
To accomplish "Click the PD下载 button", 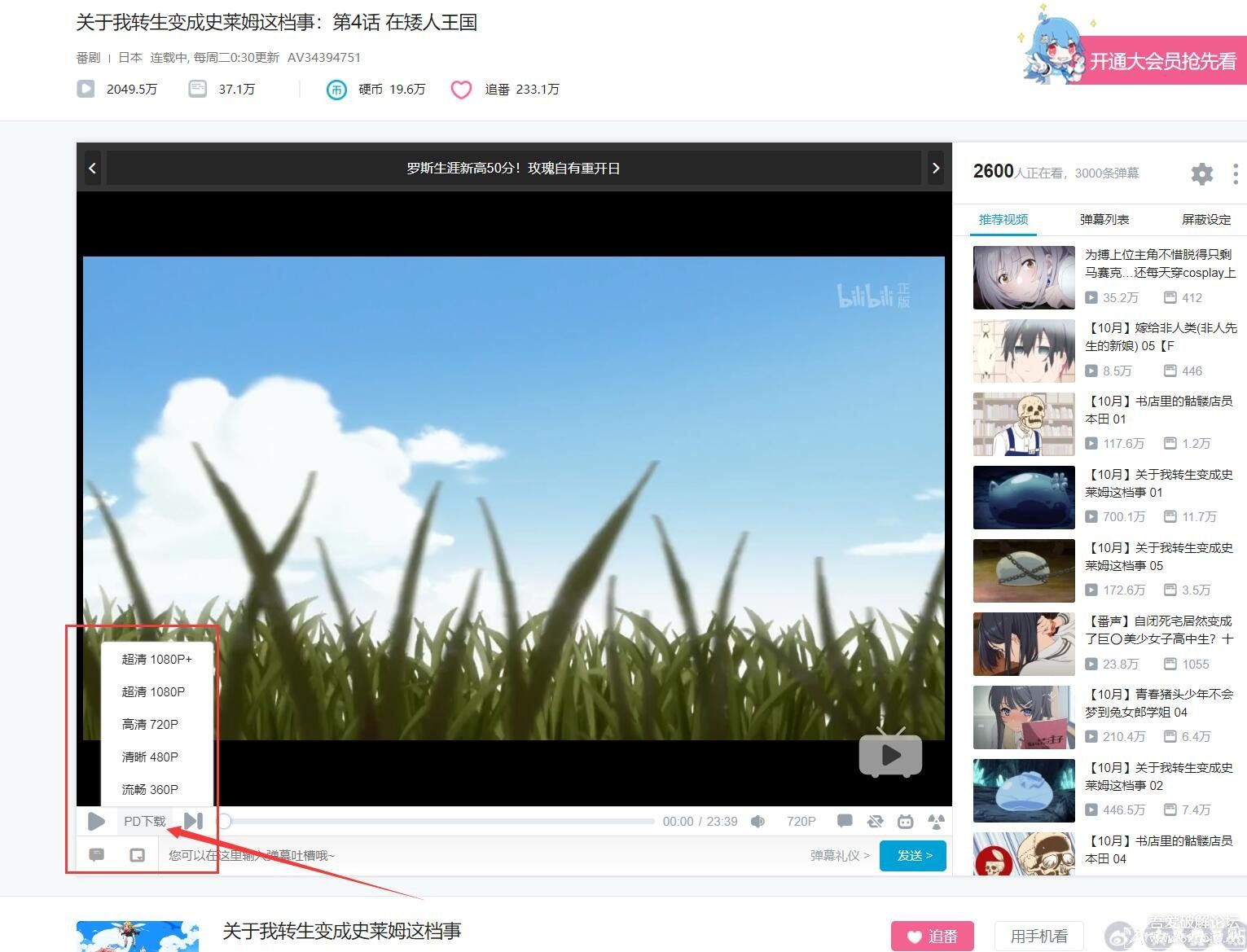I will coord(144,821).
